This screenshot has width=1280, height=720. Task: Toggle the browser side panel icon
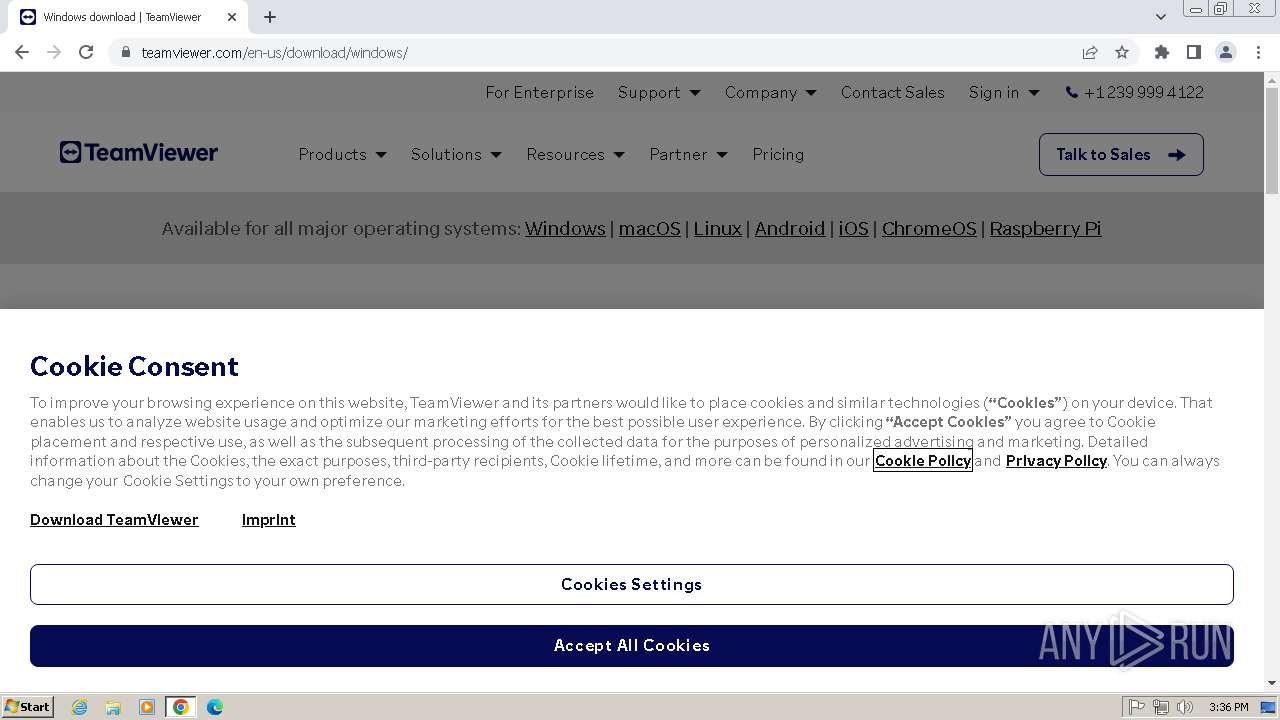(1193, 52)
